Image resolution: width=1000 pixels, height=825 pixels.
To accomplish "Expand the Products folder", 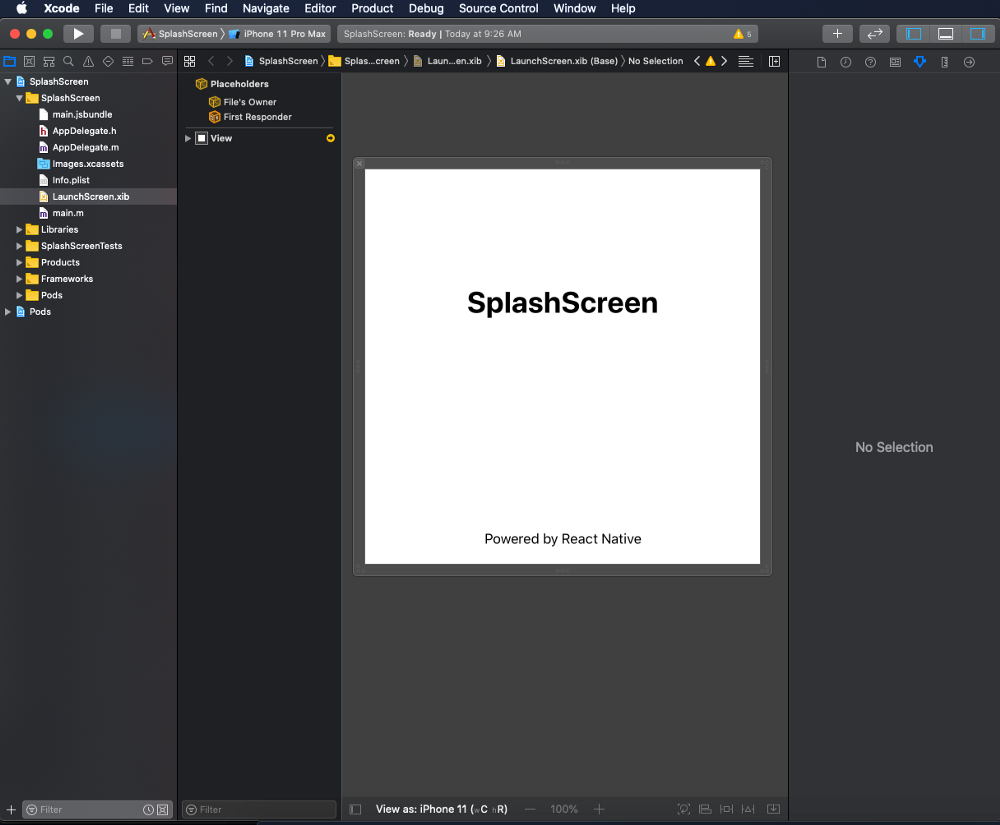I will 19,263.
